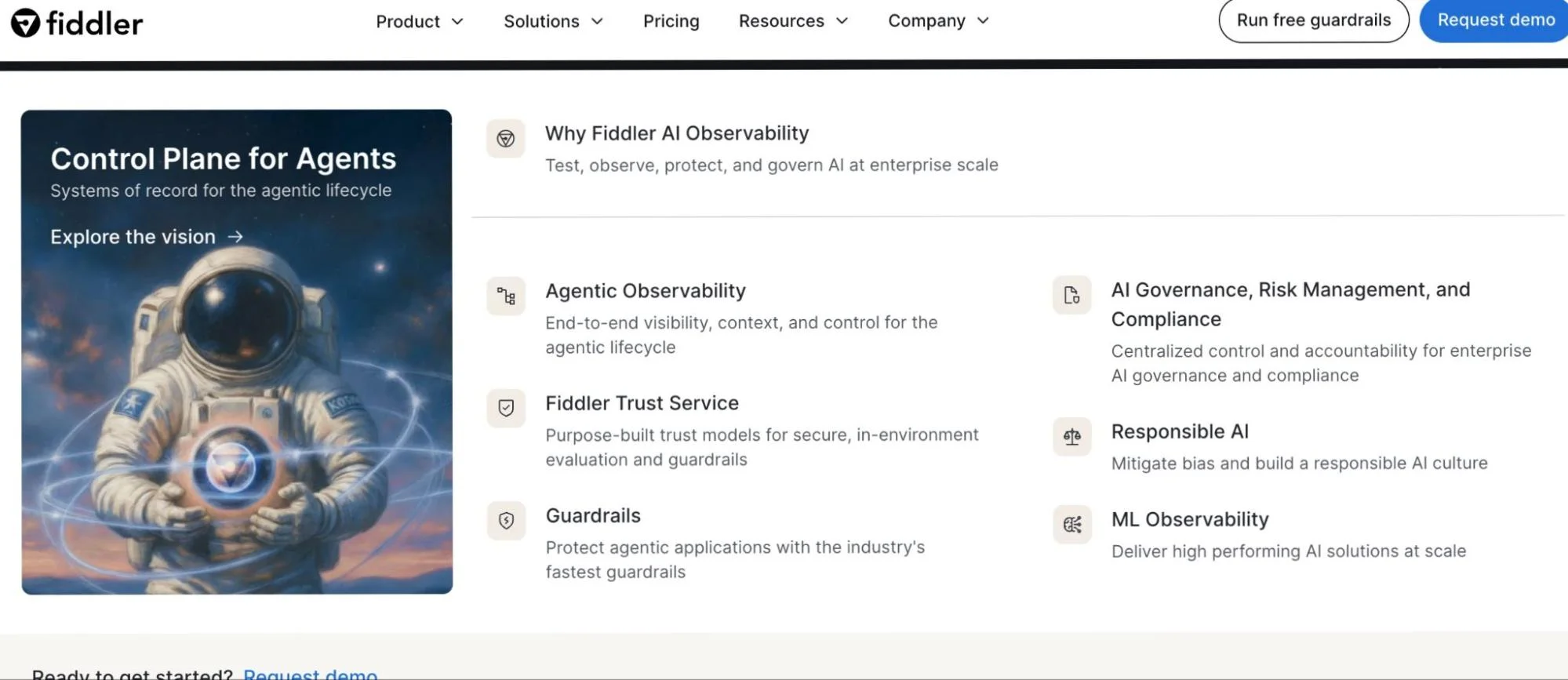This screenshot has width=1568, height=680.
Task: Expand the Company menu chevron
Action: (983, 21)
